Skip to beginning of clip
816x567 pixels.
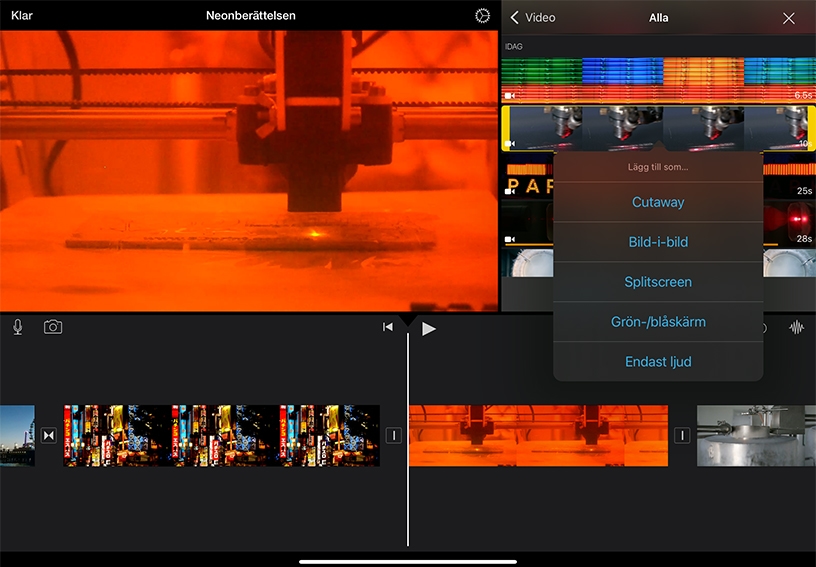click(x=388, y=327)
